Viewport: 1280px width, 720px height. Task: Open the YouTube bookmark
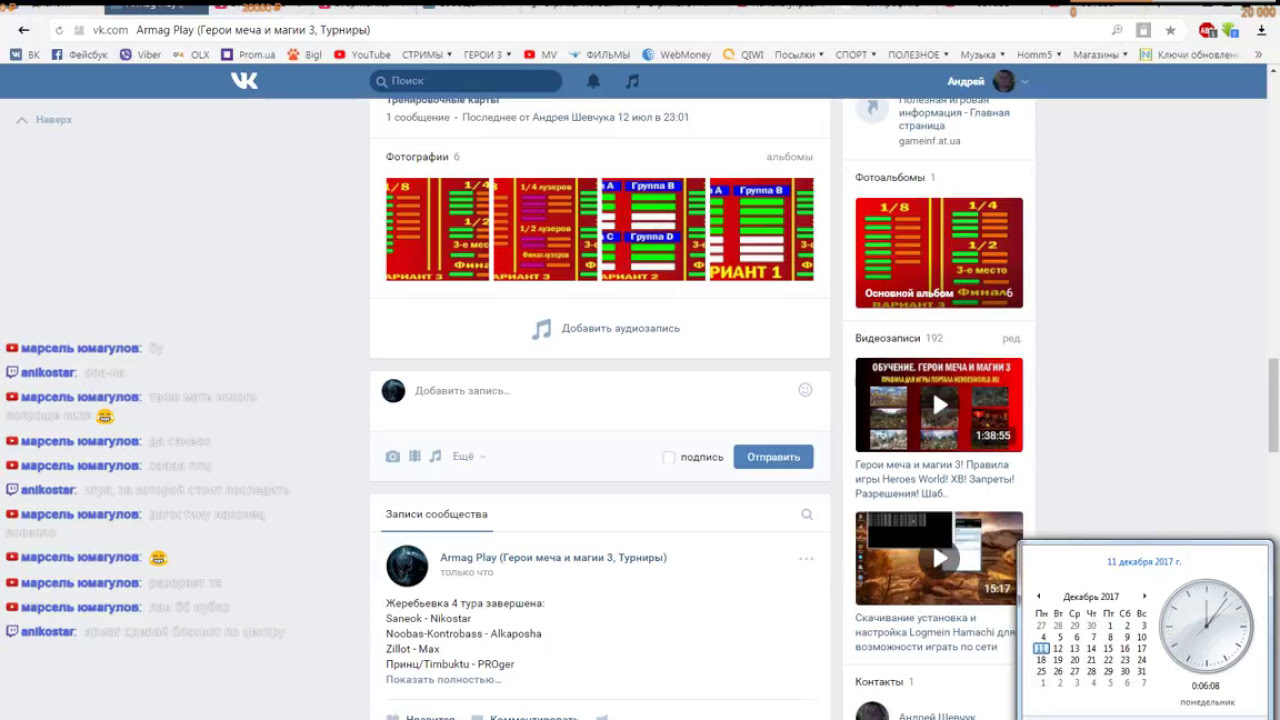[362, 55]
